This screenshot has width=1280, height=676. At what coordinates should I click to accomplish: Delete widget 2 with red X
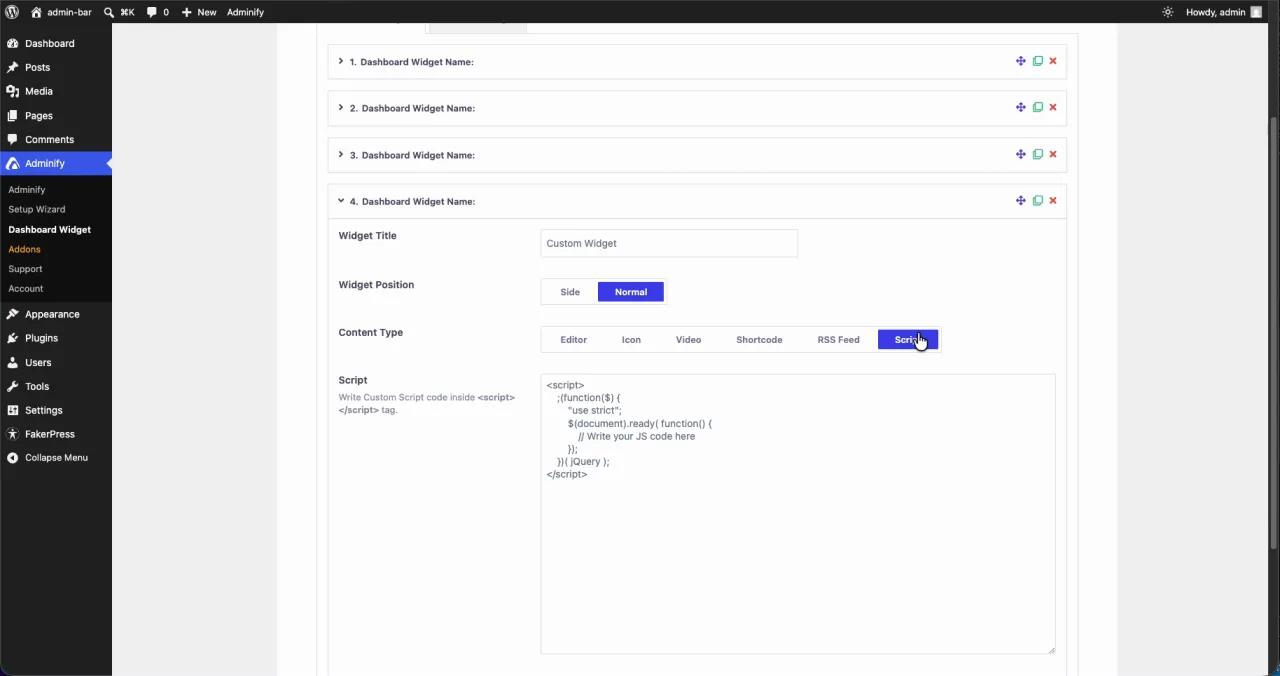click(x=1053, y=107)
